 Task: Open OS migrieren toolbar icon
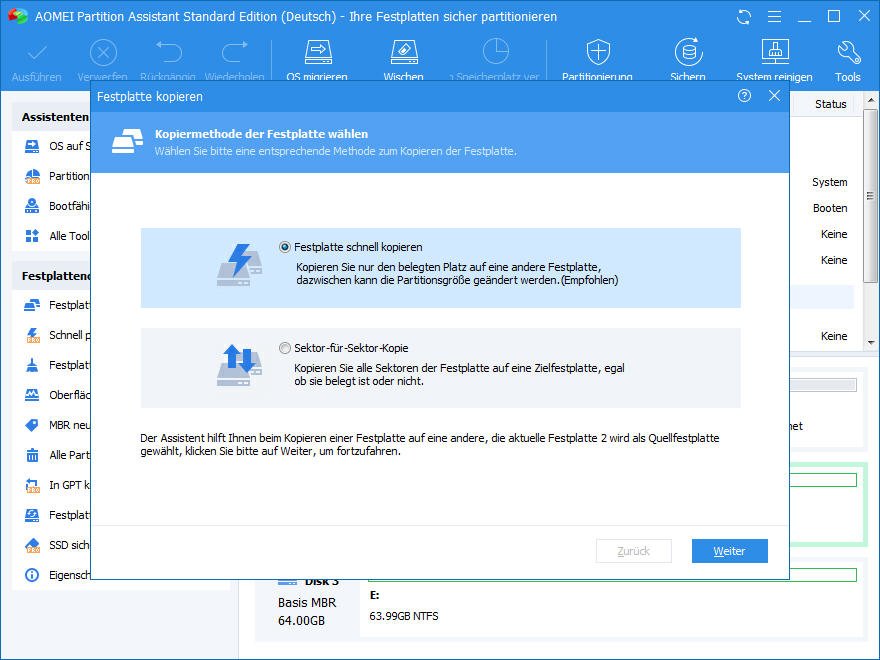pyautogui.click(x=318, y=52)
